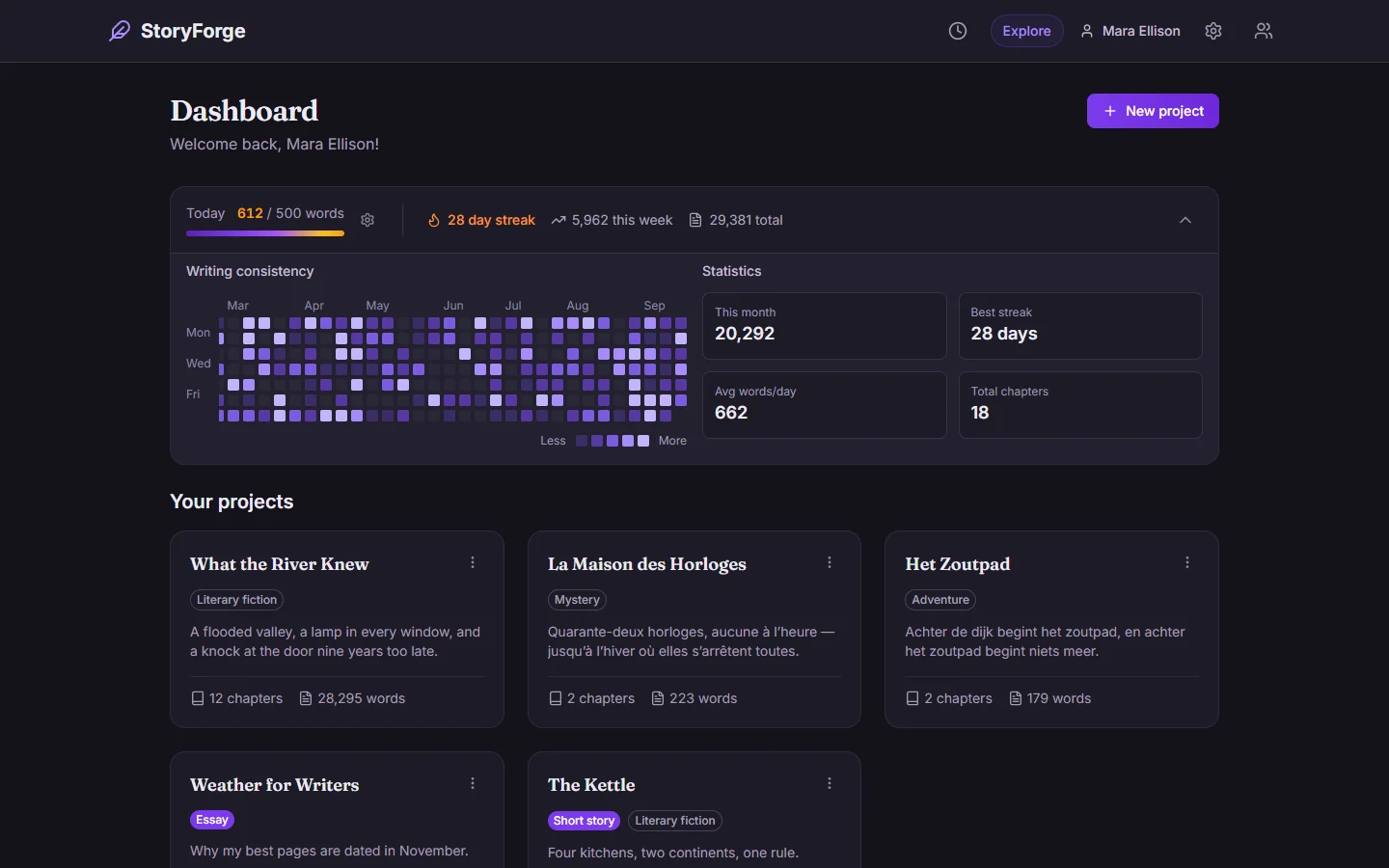This screenshot has width=1389, height=868.
Task: Click the Short story tag
Action: point(584,821)
